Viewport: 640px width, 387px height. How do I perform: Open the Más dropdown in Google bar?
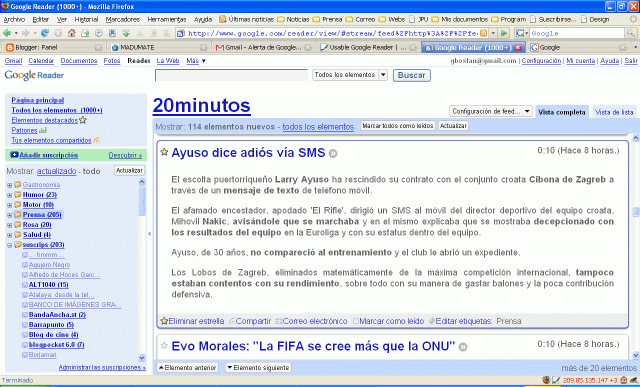(196, 60)
